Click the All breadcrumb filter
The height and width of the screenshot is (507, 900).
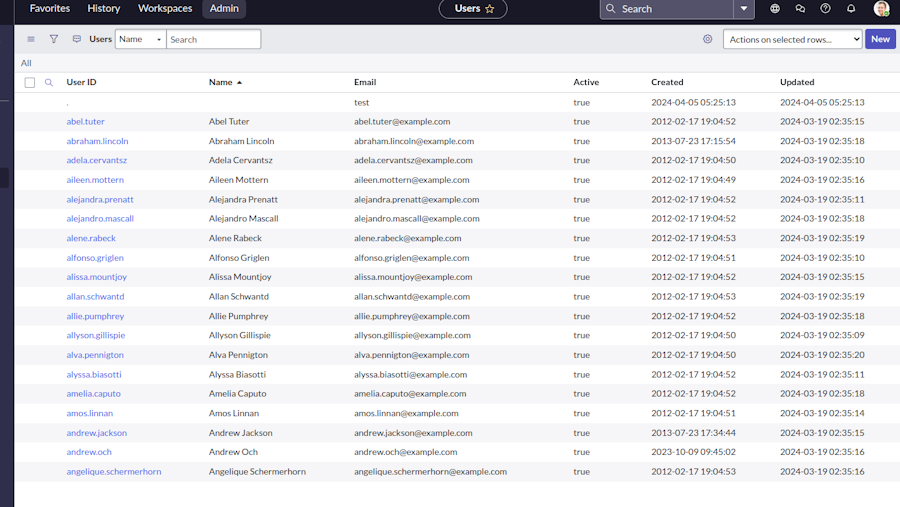pyautogui.click(x=26, y=63)
